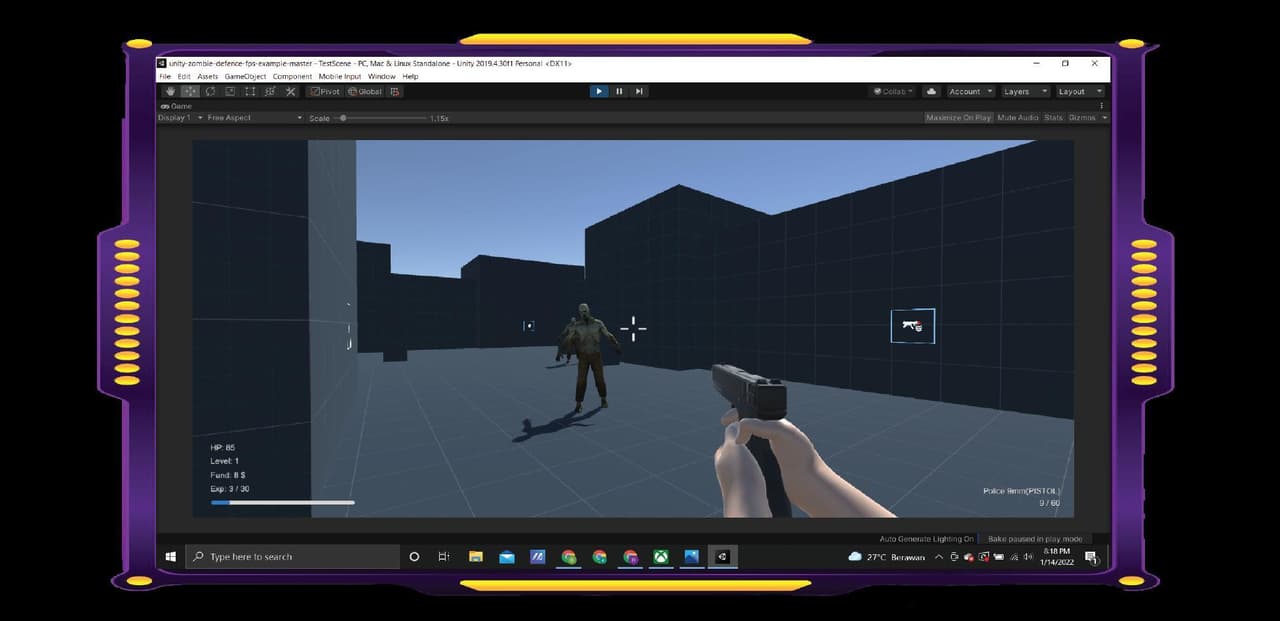
Task: Open the Help menu
Action: (x=410, y=76)
